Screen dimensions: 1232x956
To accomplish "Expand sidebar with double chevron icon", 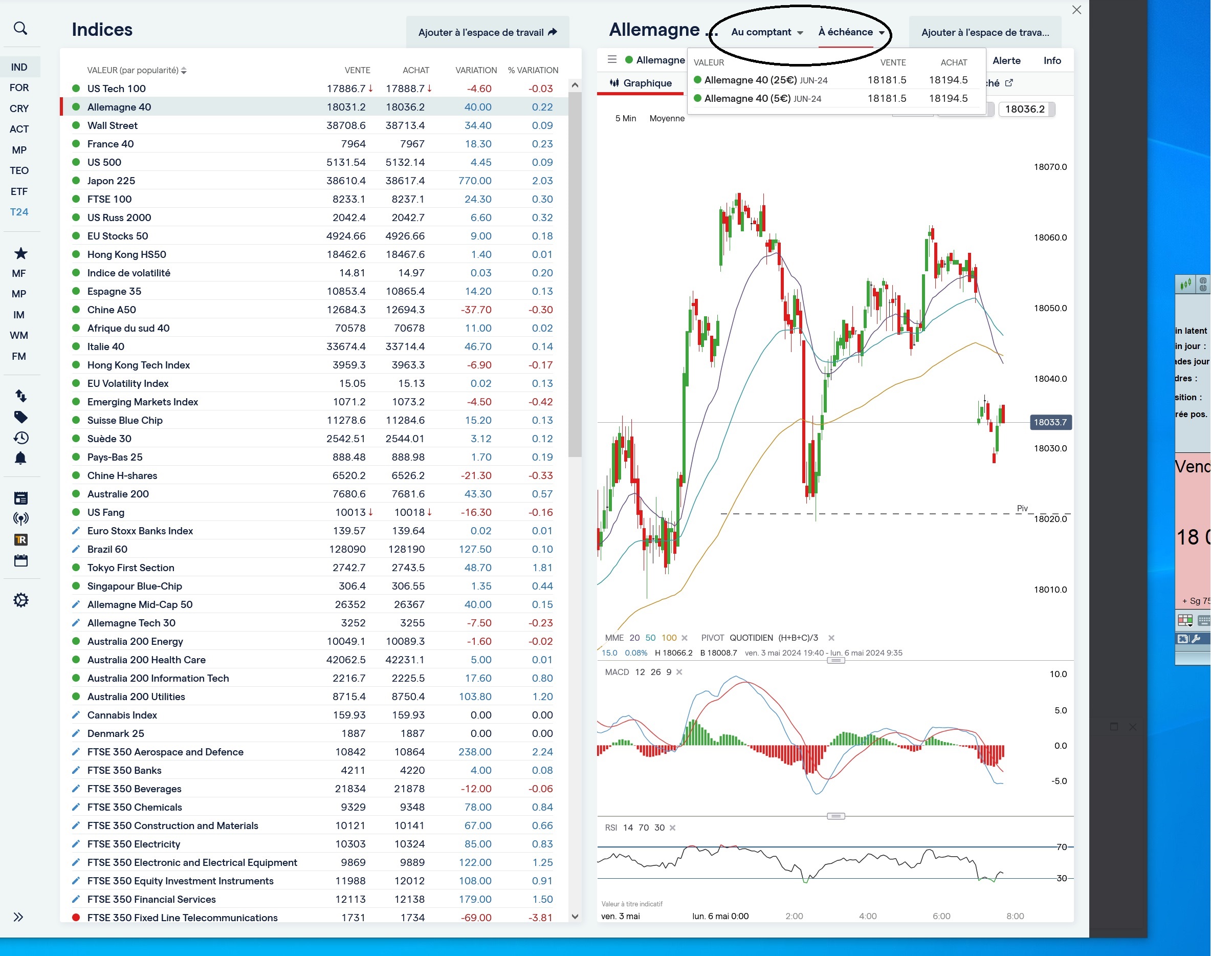I will 18,917.
